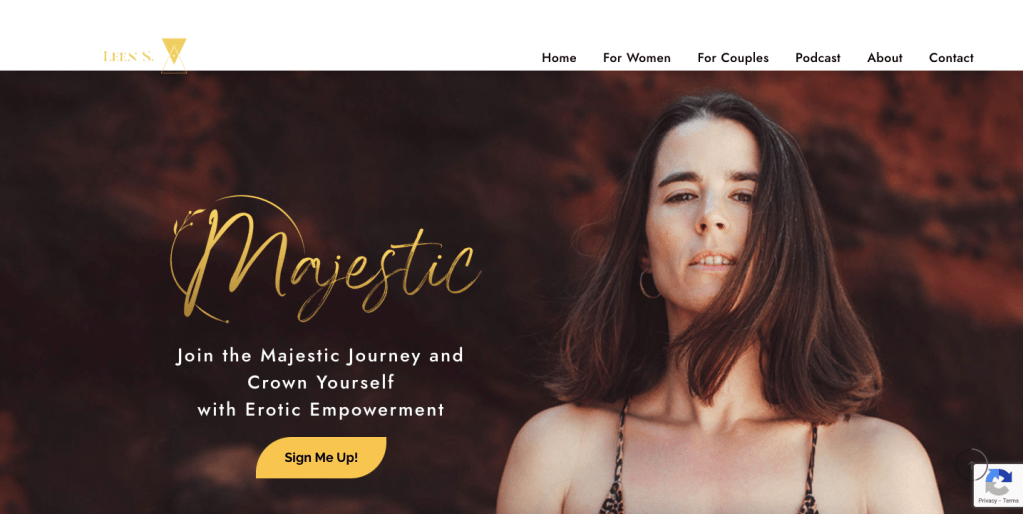The width and height of the screenshot is (1023, 514).
Task: Open the Home menu item
Action: click(558, 57)
